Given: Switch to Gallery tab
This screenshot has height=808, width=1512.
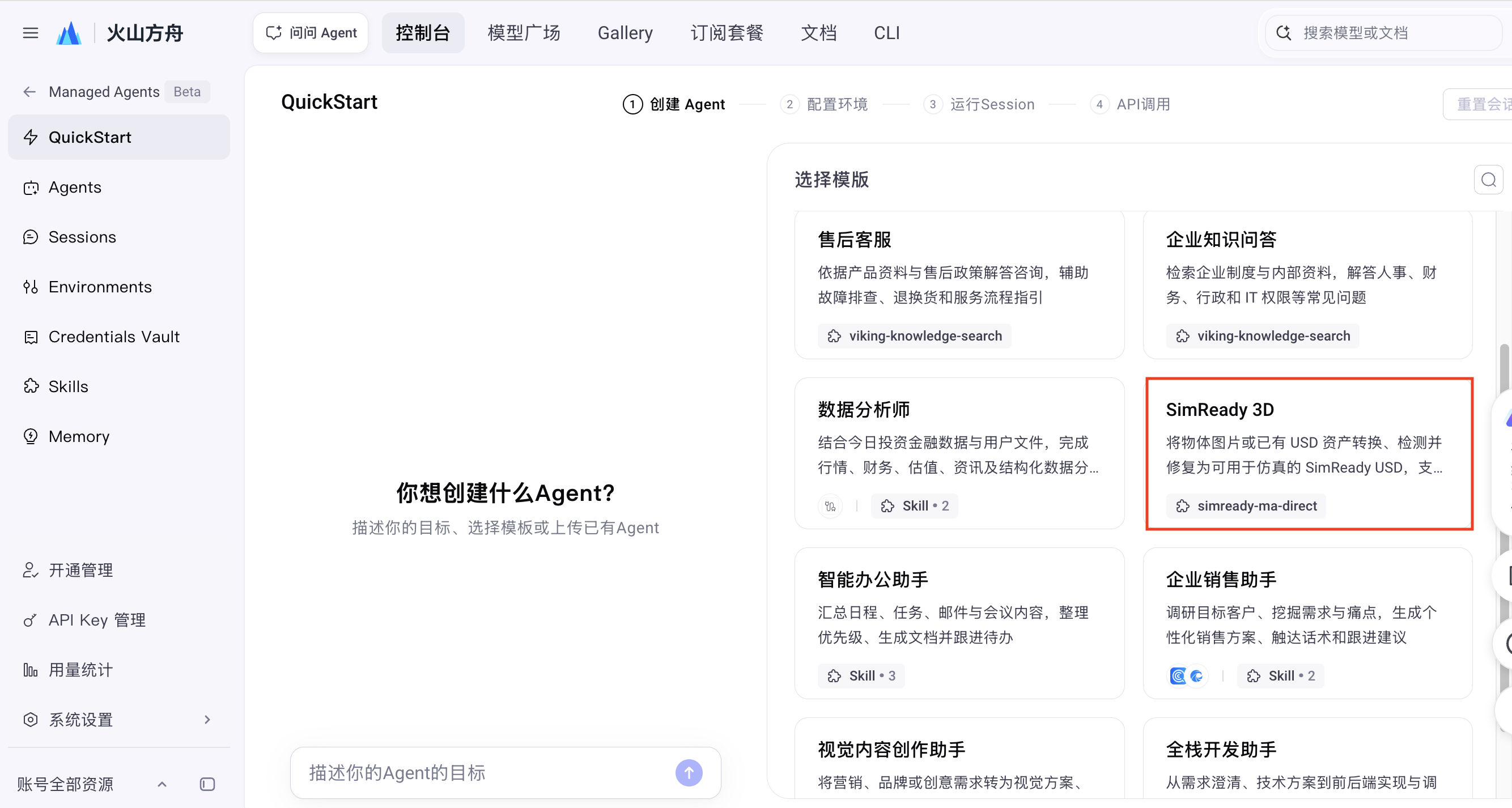Looking at the screenshot, I should (x=625, y=33).
